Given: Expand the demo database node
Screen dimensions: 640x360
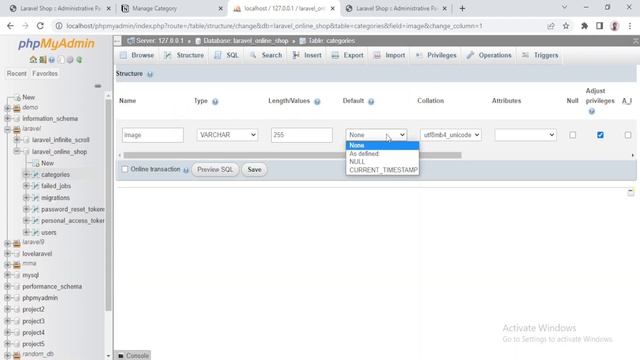Looking at the screenshot, I should 7,108.
